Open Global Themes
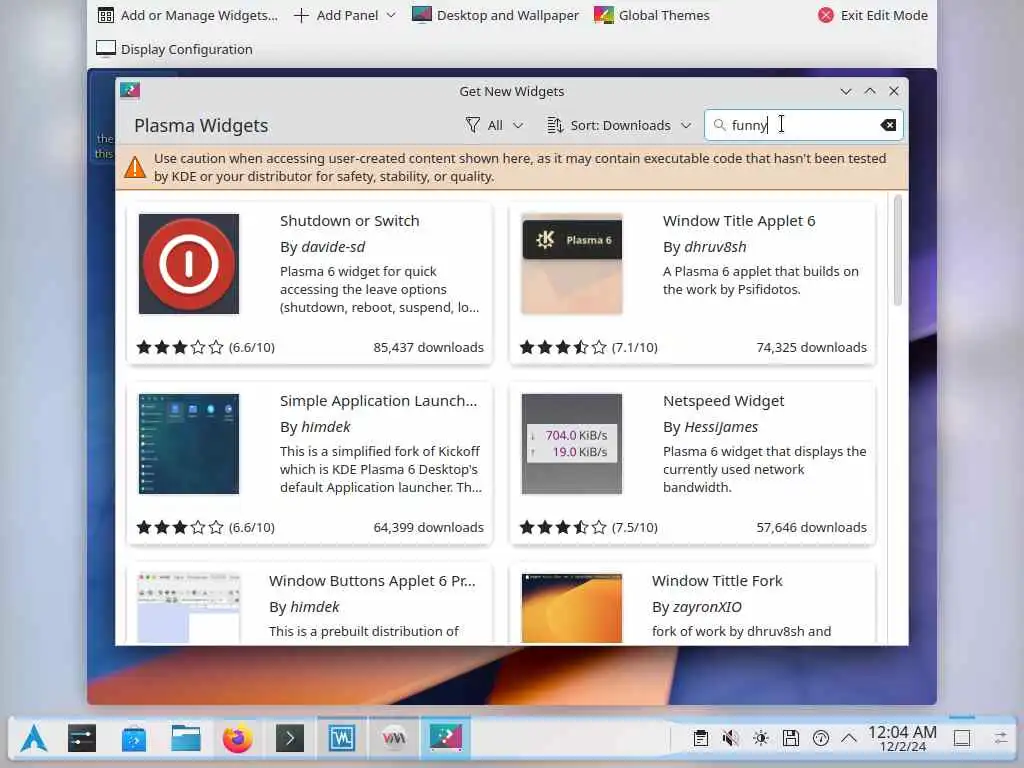1024x768 pixels. pyautogui.click(x=652, y=15)
